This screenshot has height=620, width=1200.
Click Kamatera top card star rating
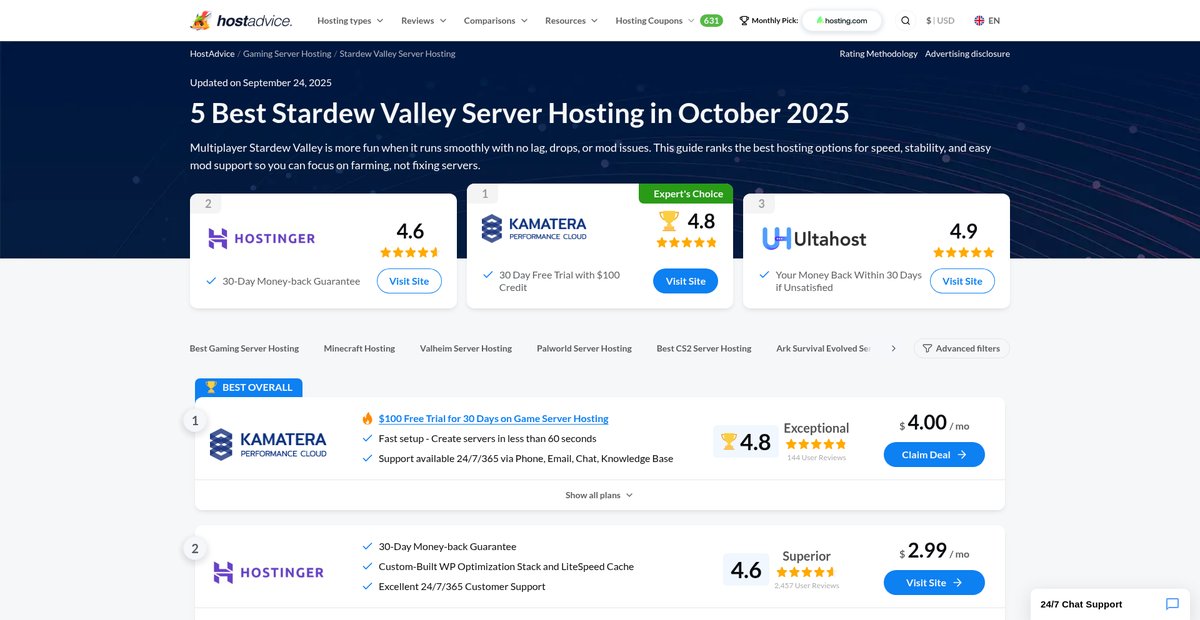tap(687, 242)
